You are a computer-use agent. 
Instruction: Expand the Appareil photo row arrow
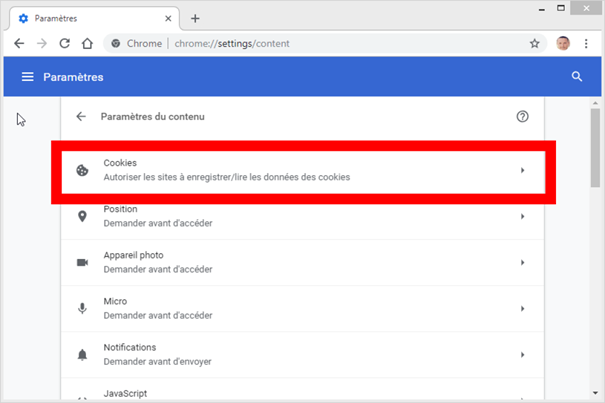point(522,262)
